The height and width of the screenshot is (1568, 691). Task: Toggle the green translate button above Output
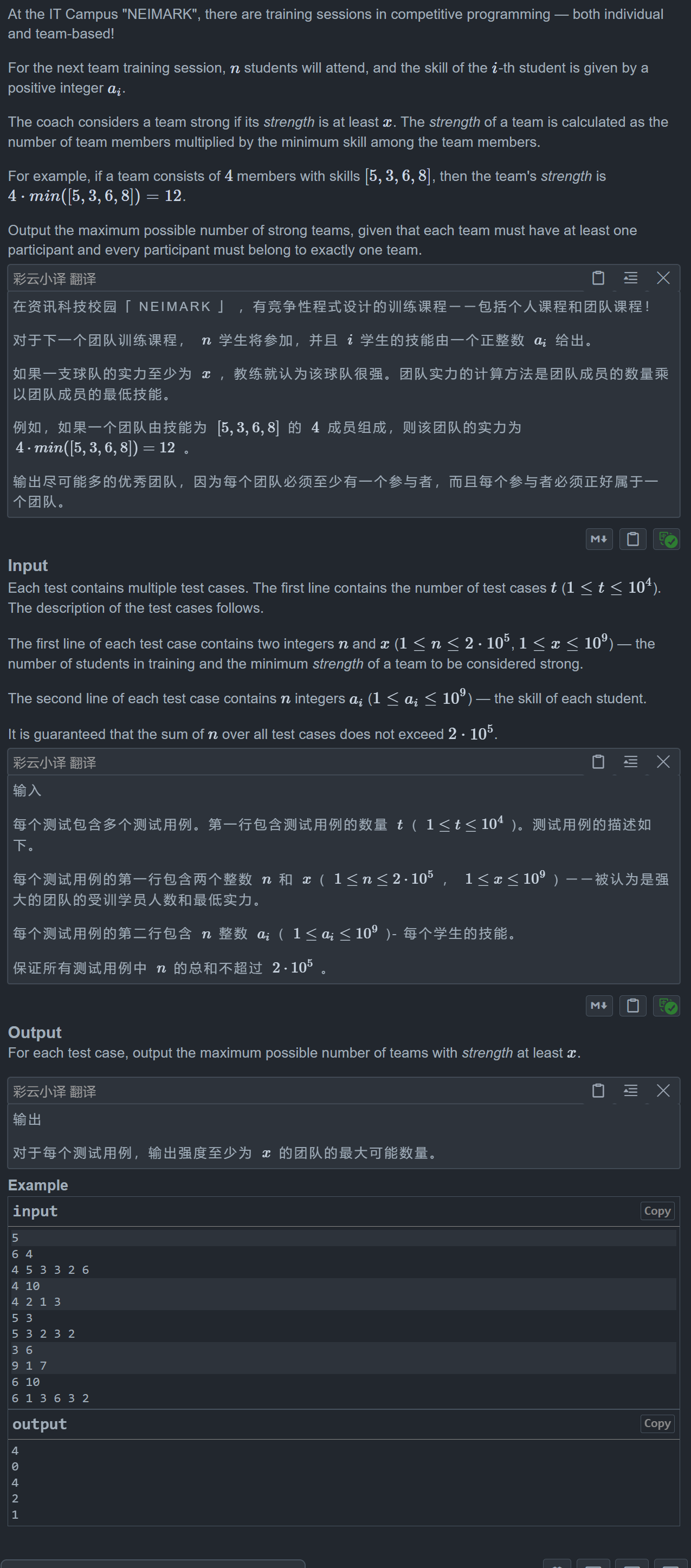[x=667, y=1006]
